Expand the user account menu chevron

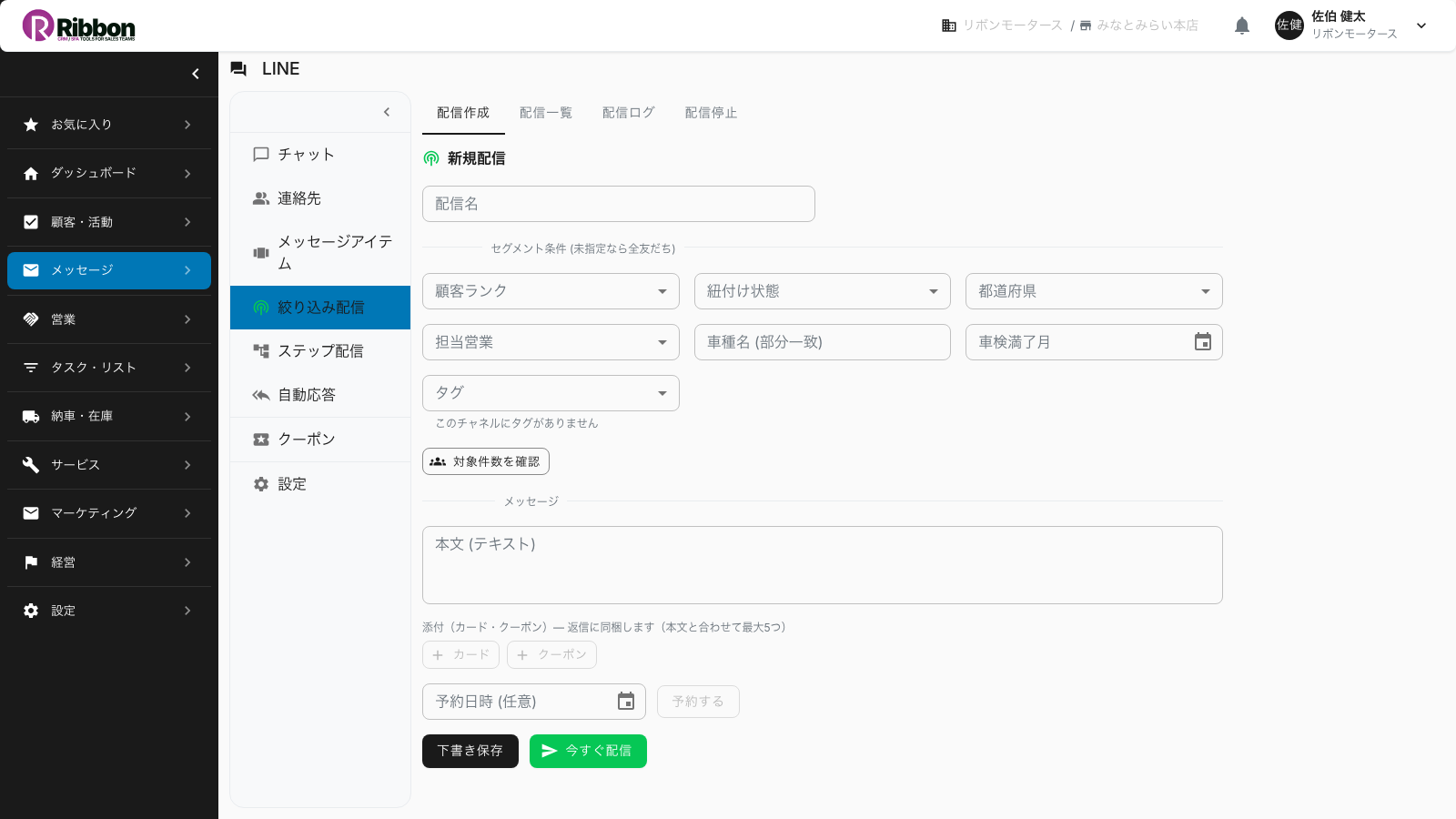click(x=1421, y=25)
